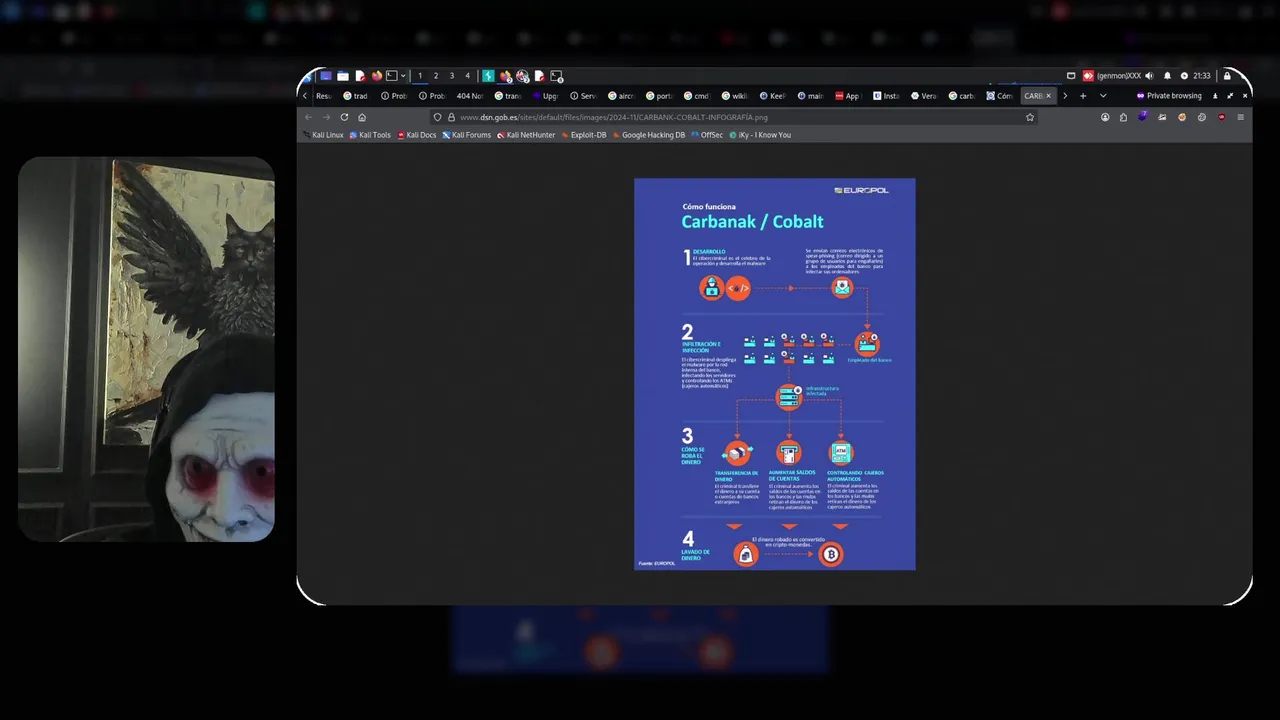The height and width of the screenshot is (720, 1280).
Task: Open the Google Hacking DB bookmark
Action: coord(649,135)
